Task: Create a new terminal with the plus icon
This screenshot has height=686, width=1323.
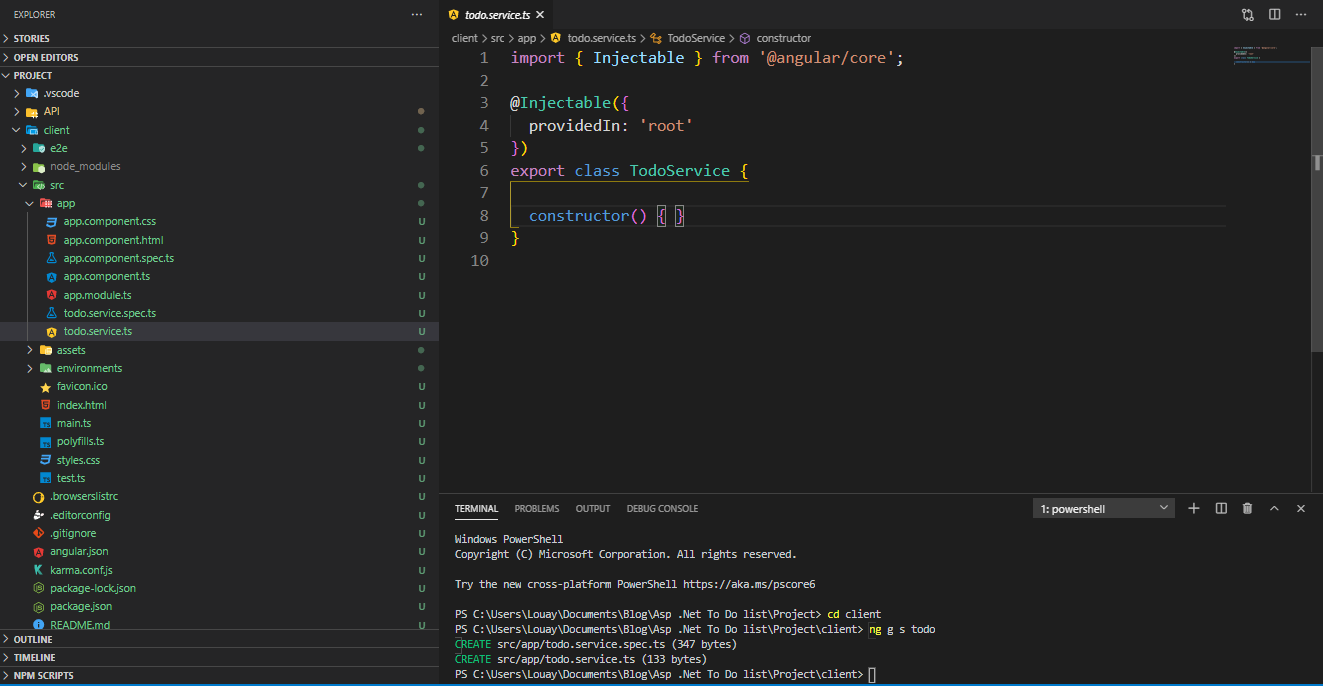Action: 1193,508
